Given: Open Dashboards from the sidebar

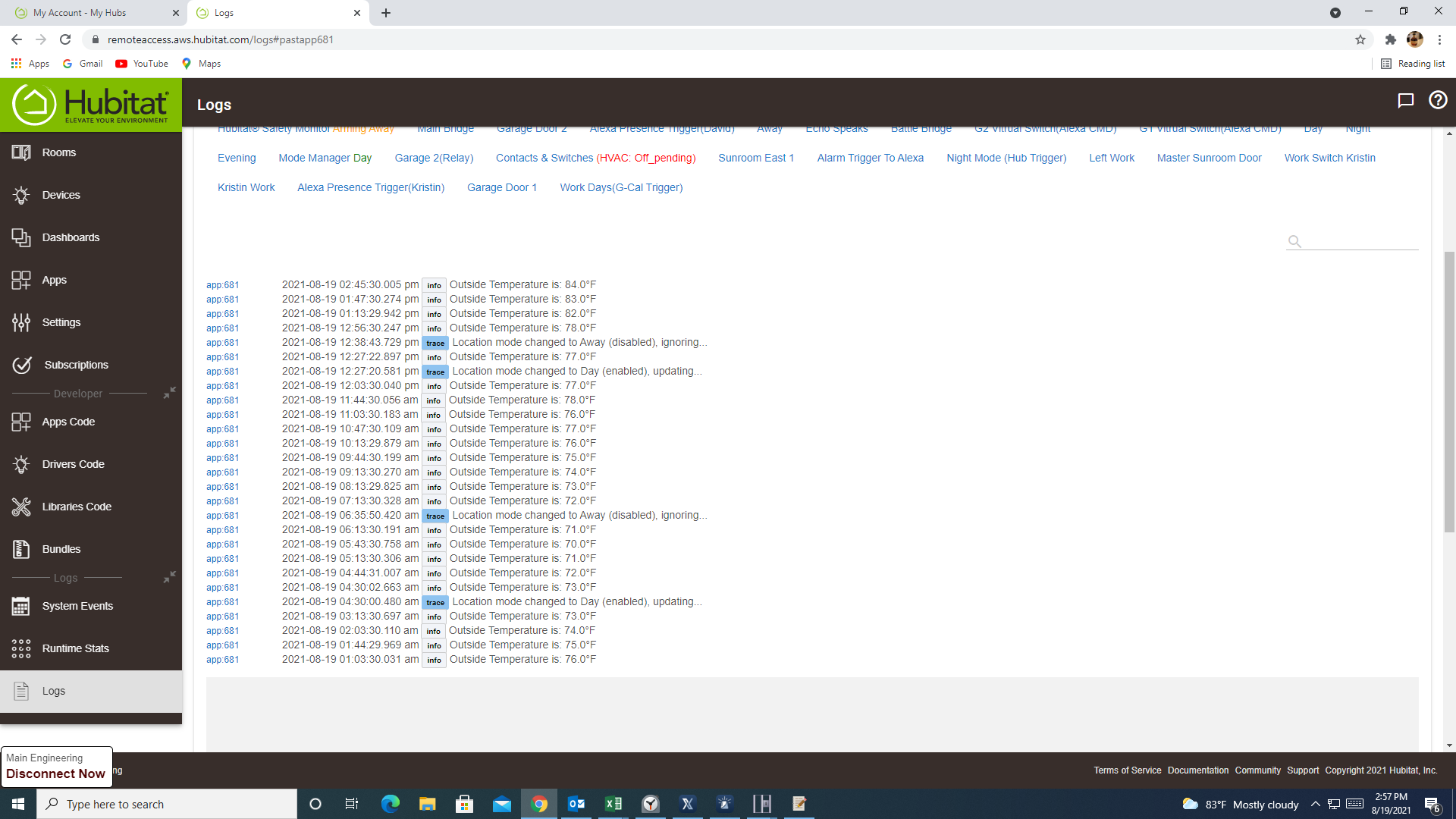Looking at the screenshot, I should pos(70,237).
